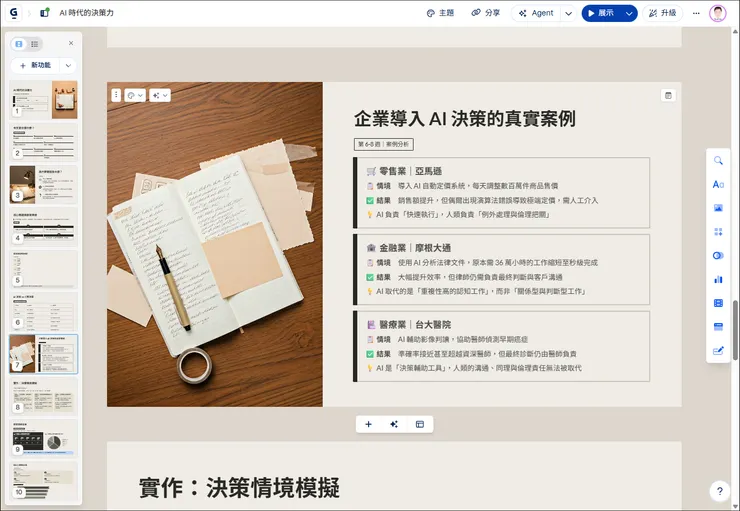The height and width of the screenshot is (511, 740).
Task: Edit the deck title AI 時代的決策力
Action: coord(86,13)
